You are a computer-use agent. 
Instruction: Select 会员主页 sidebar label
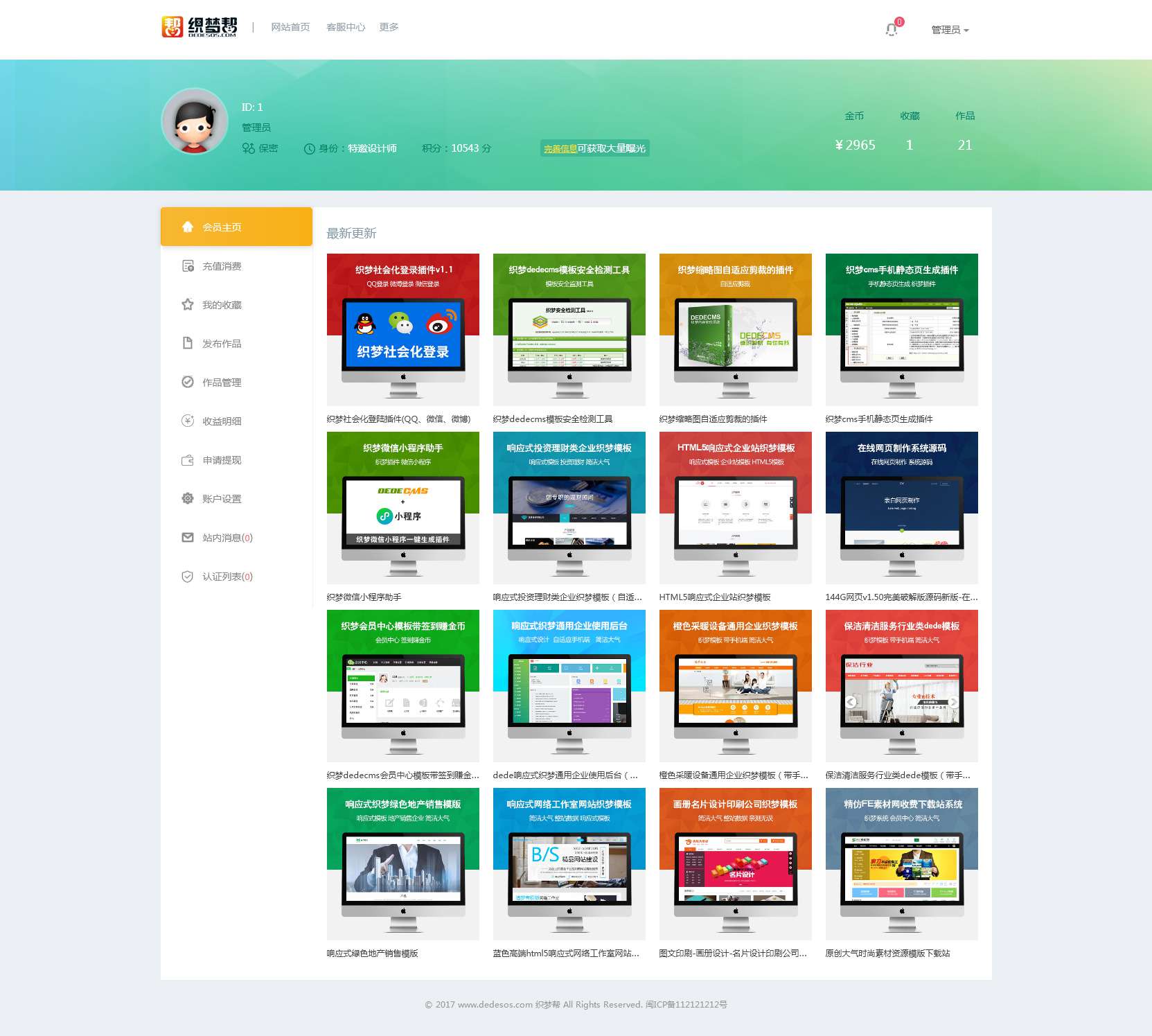(x=222, y=227)
